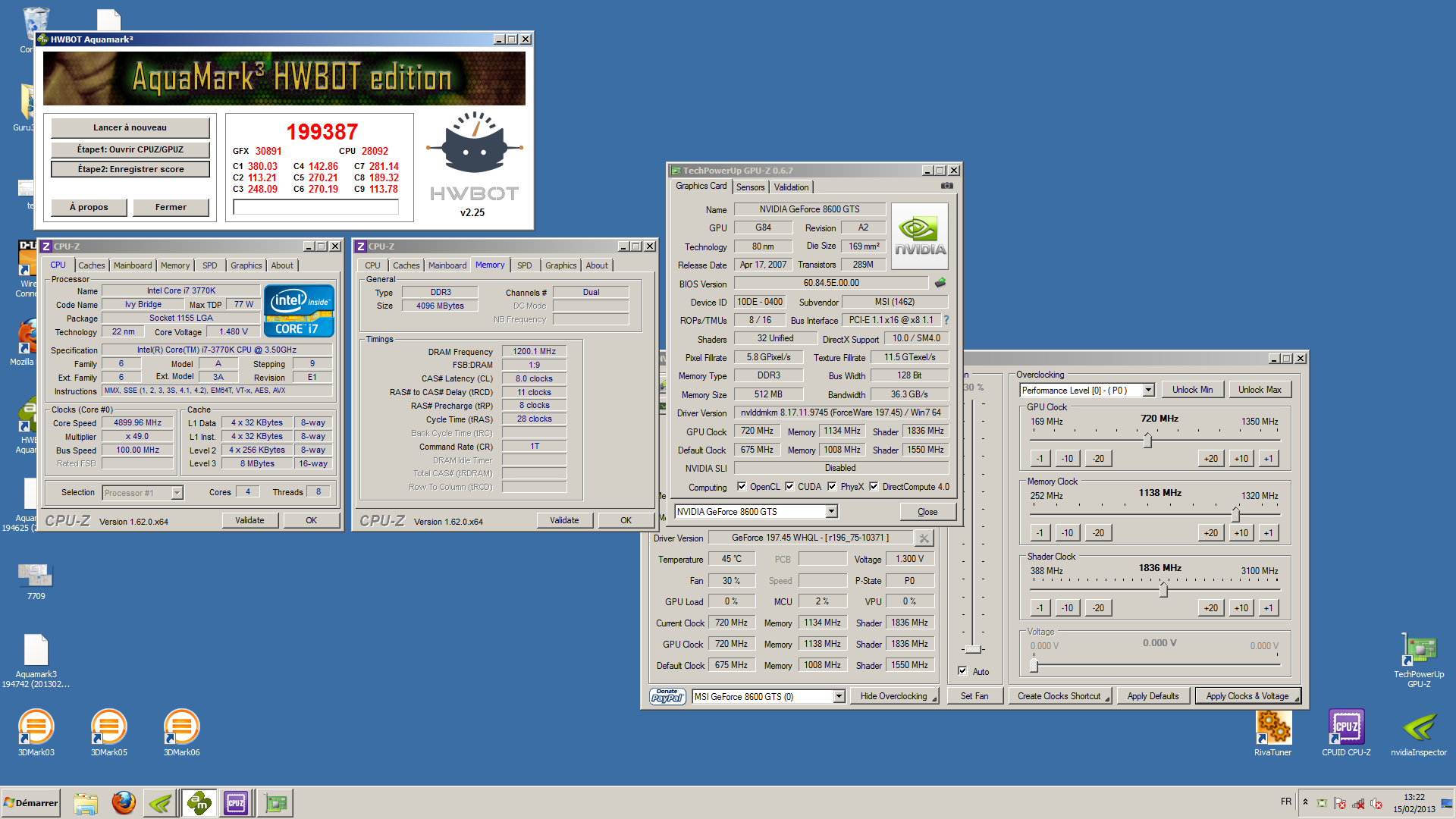Screen dimensions: 1456x819
Task: Open Firefox from the taskbar
Action: tap(124, 802)
